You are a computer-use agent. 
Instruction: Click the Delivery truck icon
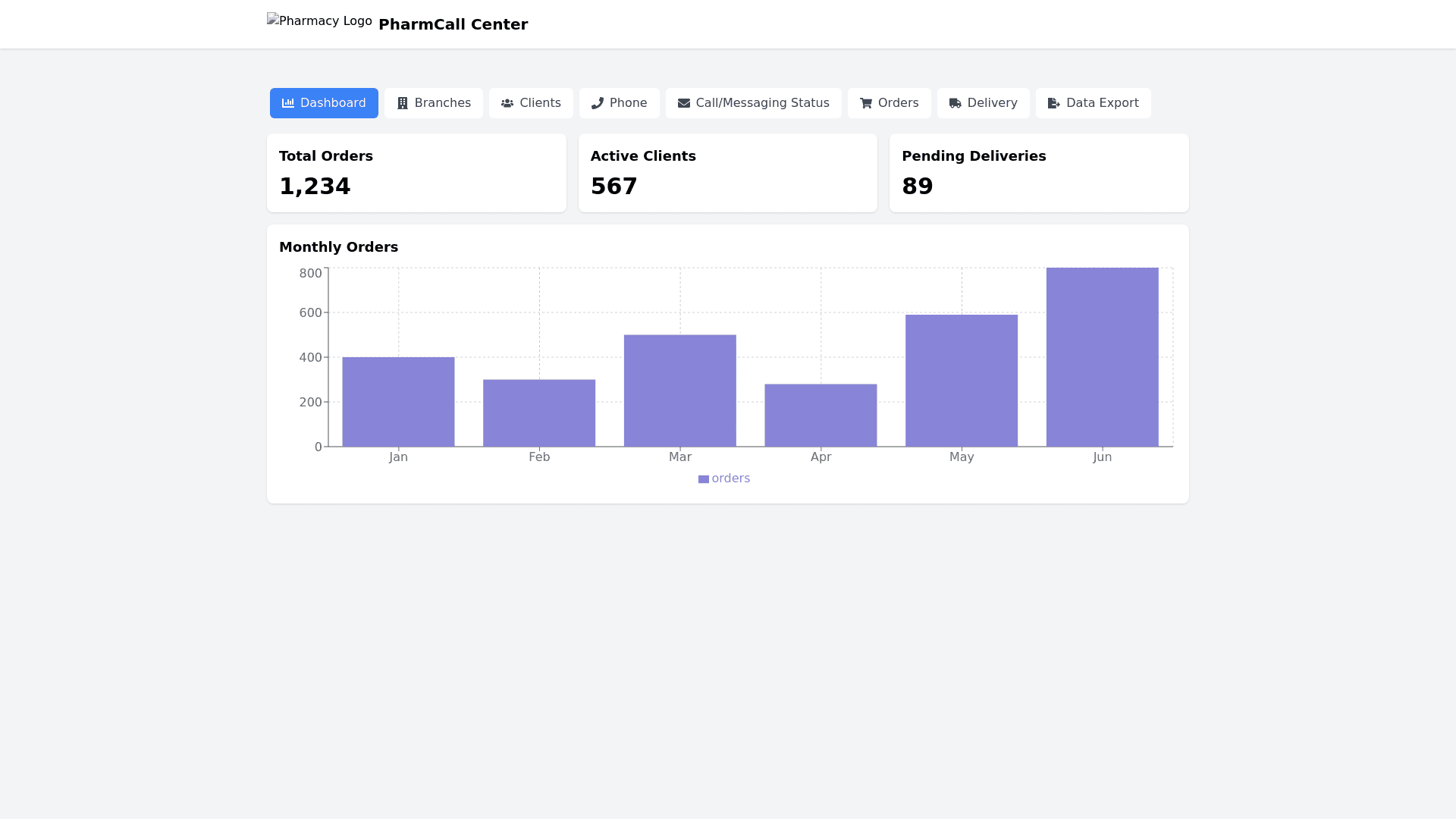(955, 103)
